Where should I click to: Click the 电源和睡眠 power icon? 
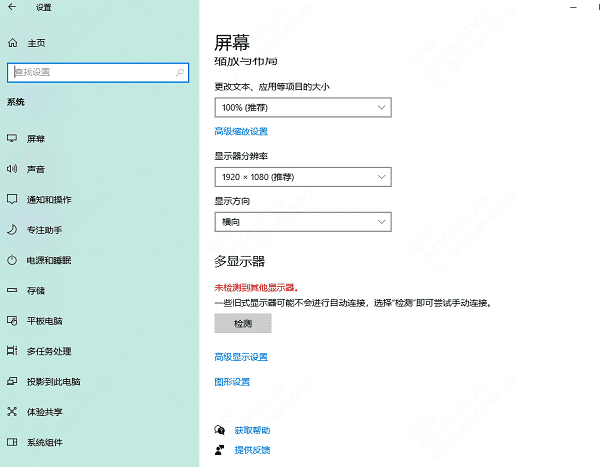pos(13,260)
